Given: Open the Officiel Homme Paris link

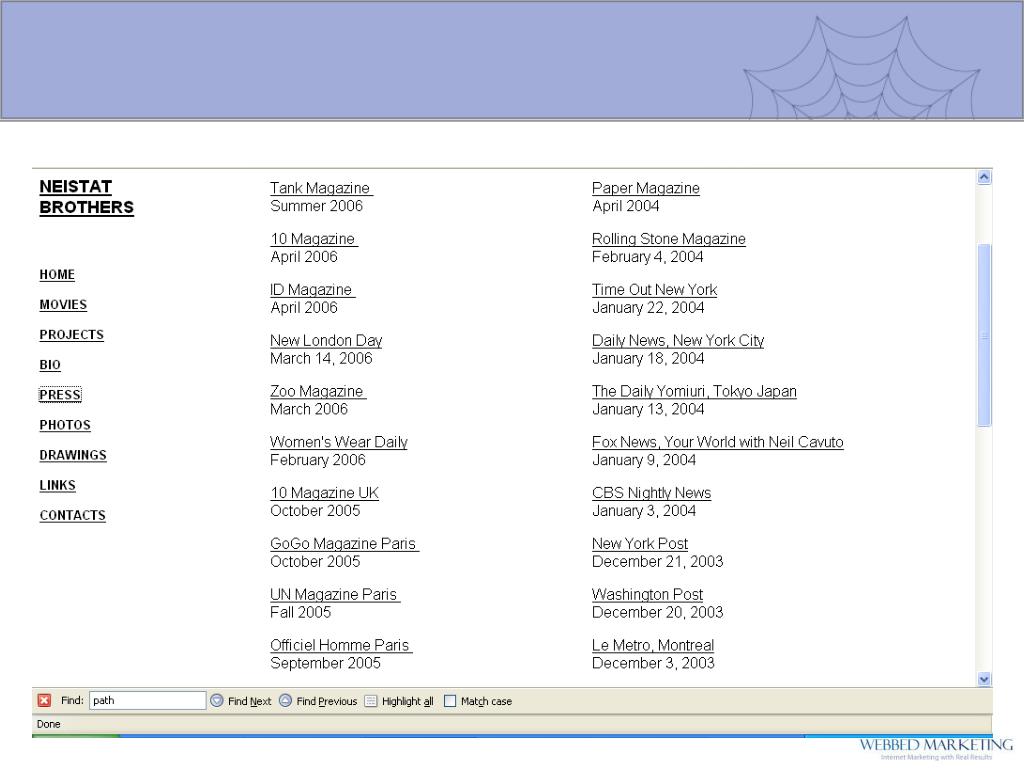Looking at the screenshot, I should pyautogui.click(x=341, y=645).
